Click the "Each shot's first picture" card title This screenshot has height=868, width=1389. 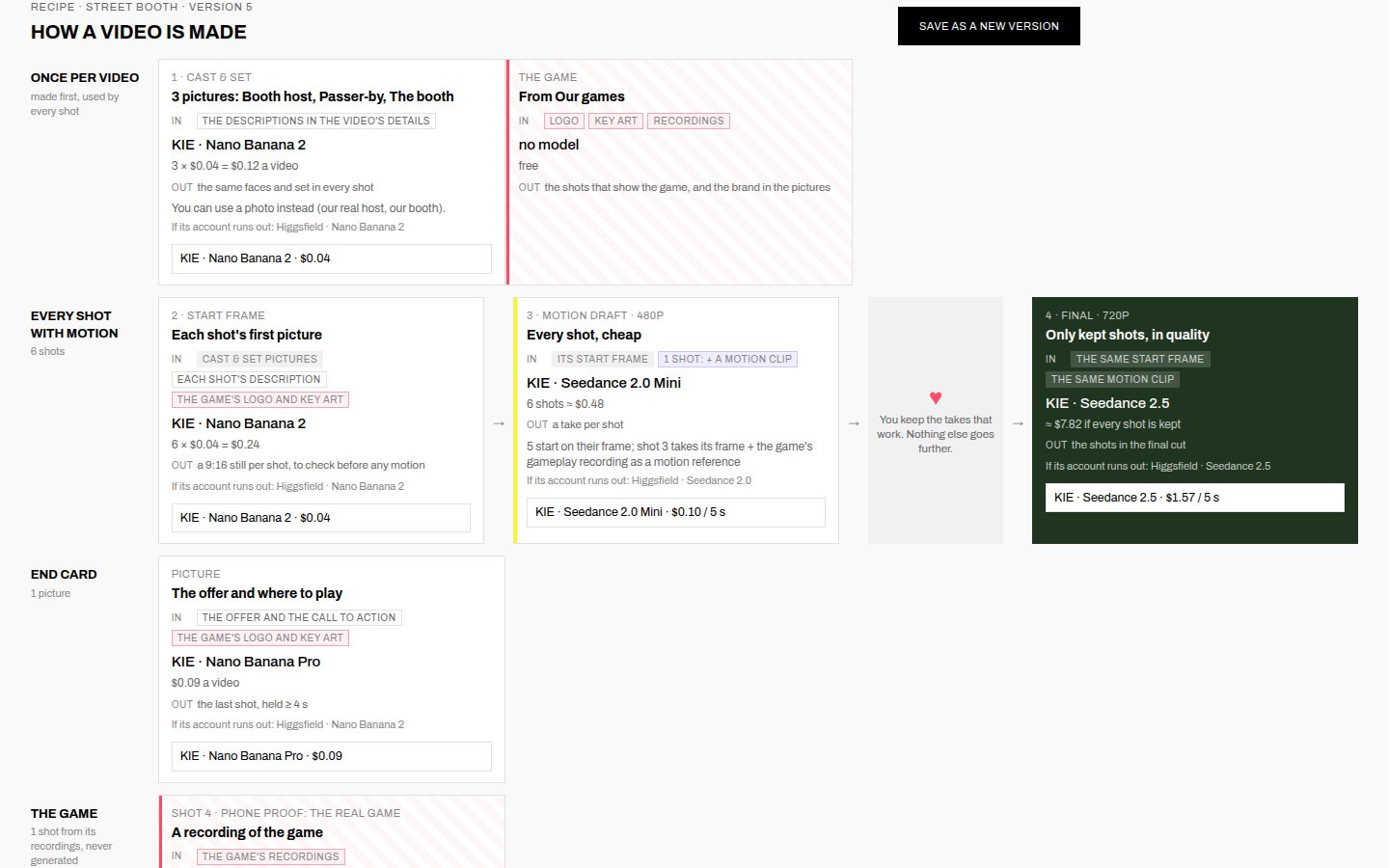point(247,335)
